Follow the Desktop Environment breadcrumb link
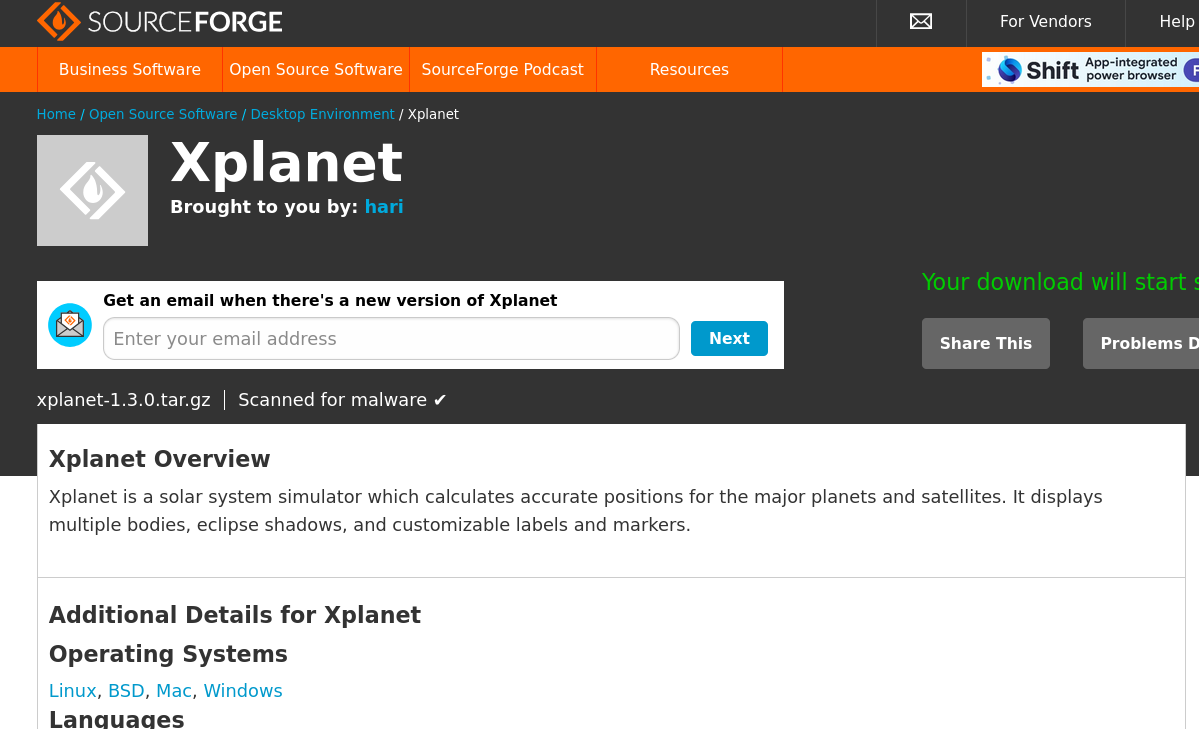 click(322, 114)
